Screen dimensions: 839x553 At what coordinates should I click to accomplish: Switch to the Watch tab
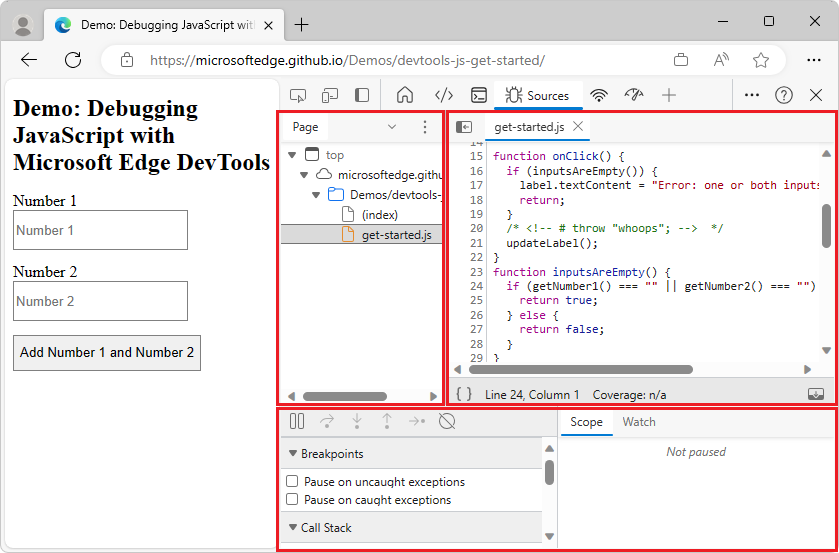coord(639,422)
